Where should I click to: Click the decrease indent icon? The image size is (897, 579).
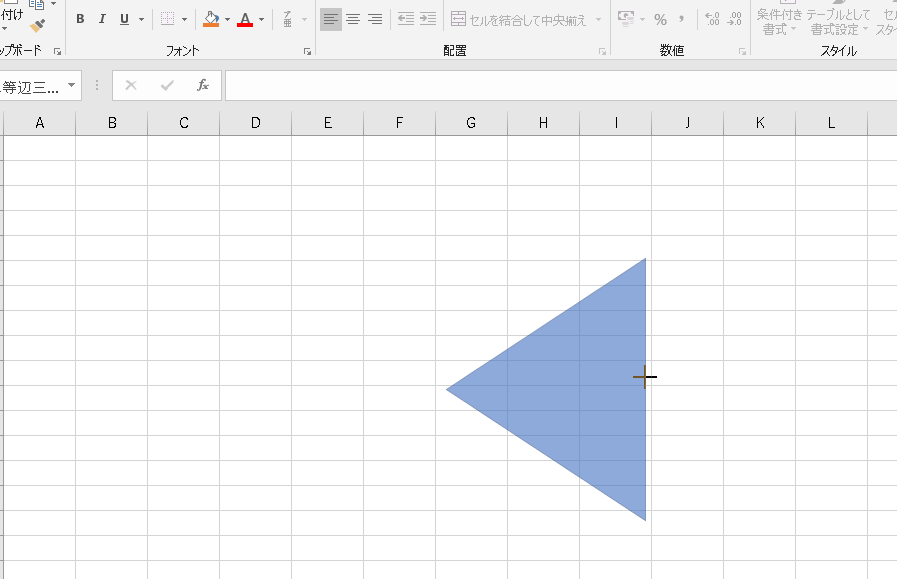(405, 19)
